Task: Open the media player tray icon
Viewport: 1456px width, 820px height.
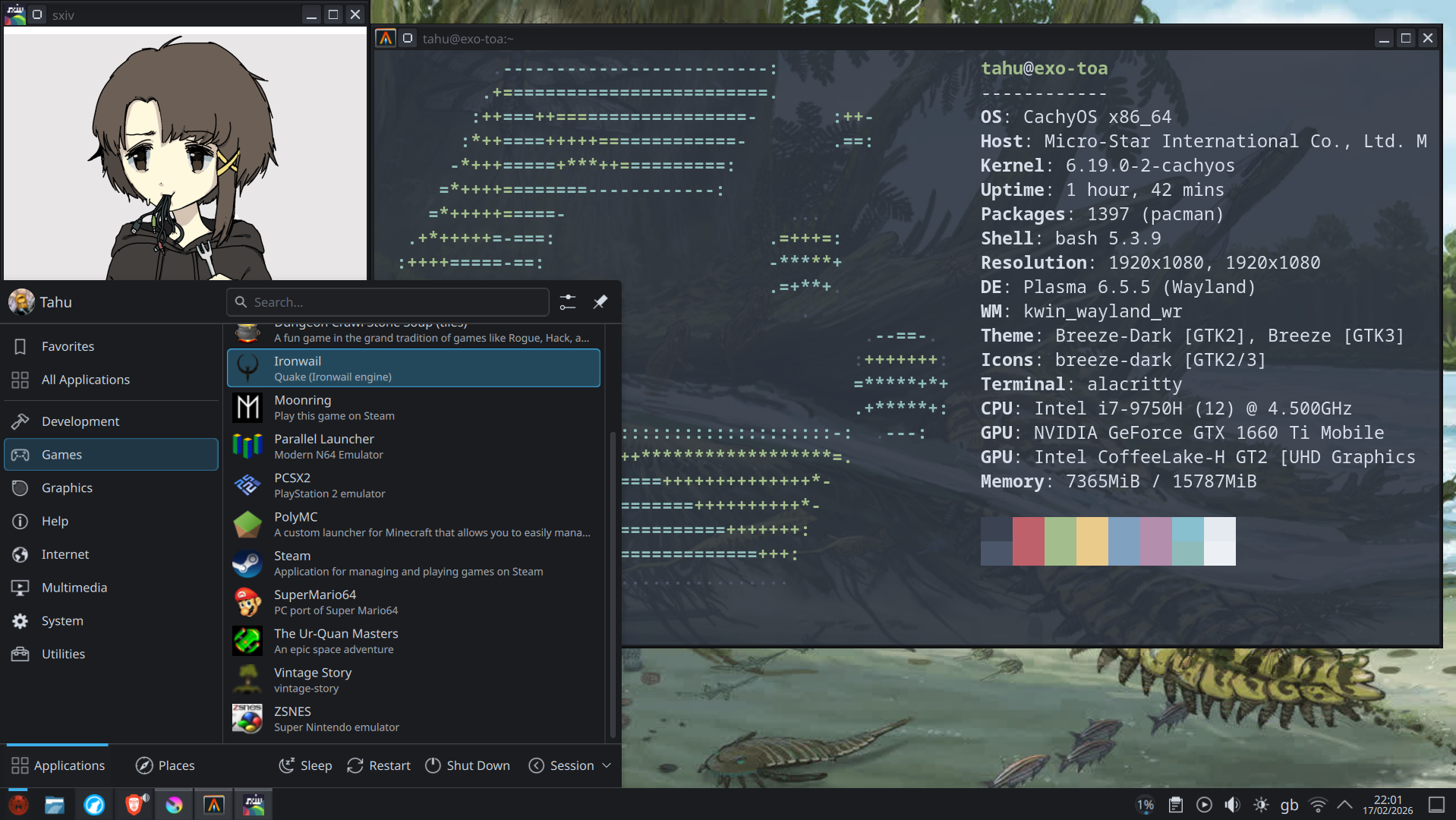Action: pyautogui.click(x=1204, y=805)
